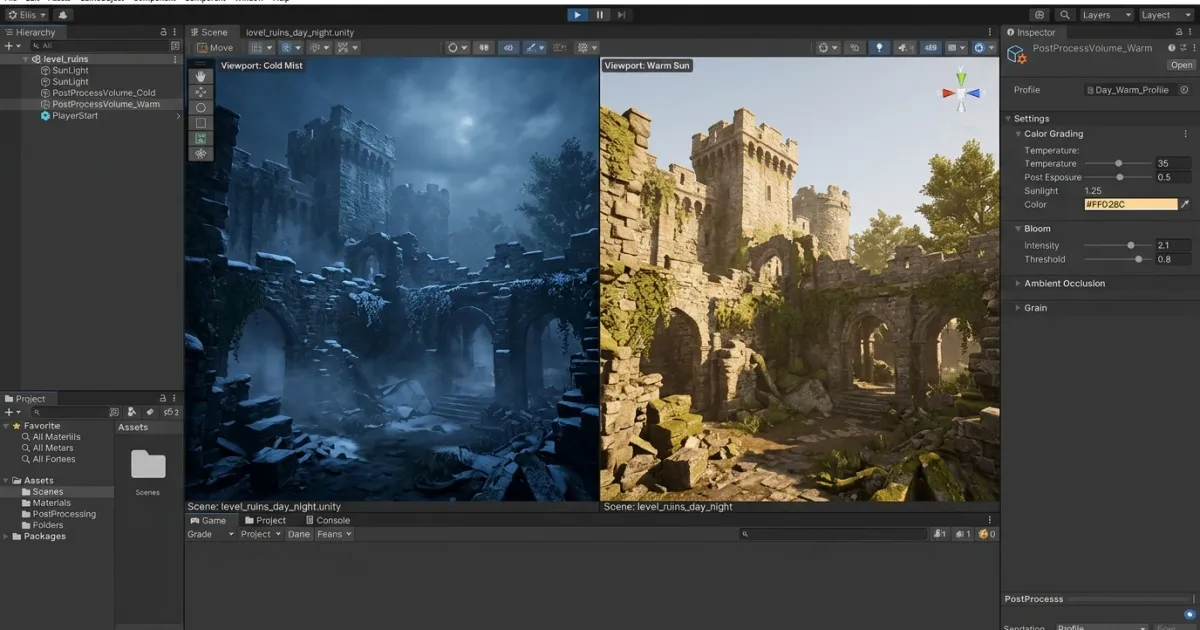Open the Gizmos dropdown in scene toolbar

click(x=984, y=47)
